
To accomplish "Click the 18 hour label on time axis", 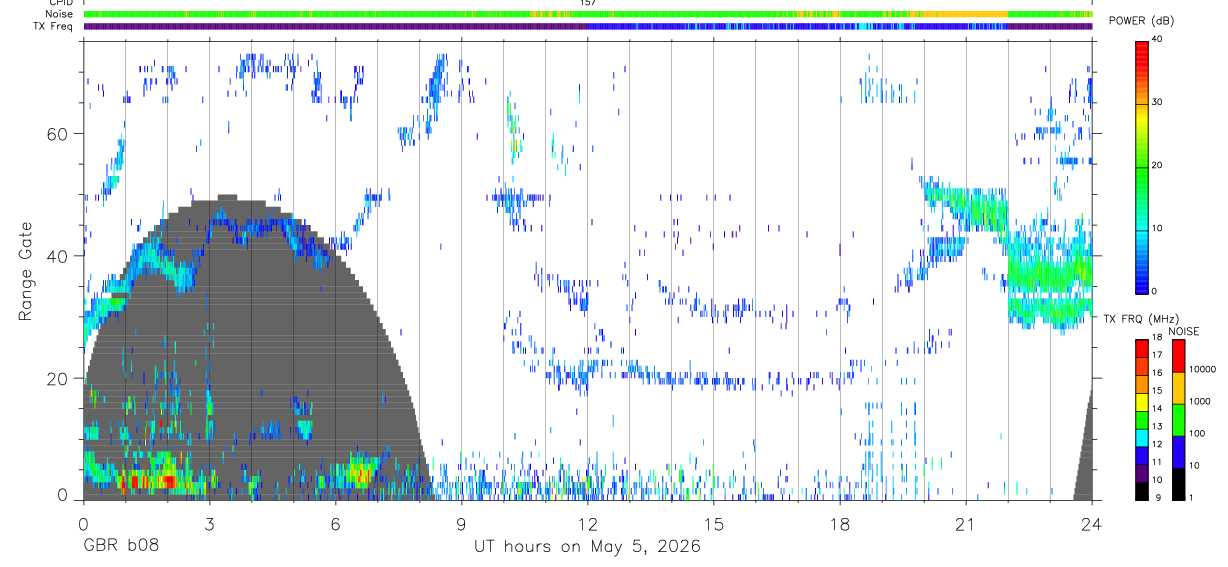I will click(839, 523).
